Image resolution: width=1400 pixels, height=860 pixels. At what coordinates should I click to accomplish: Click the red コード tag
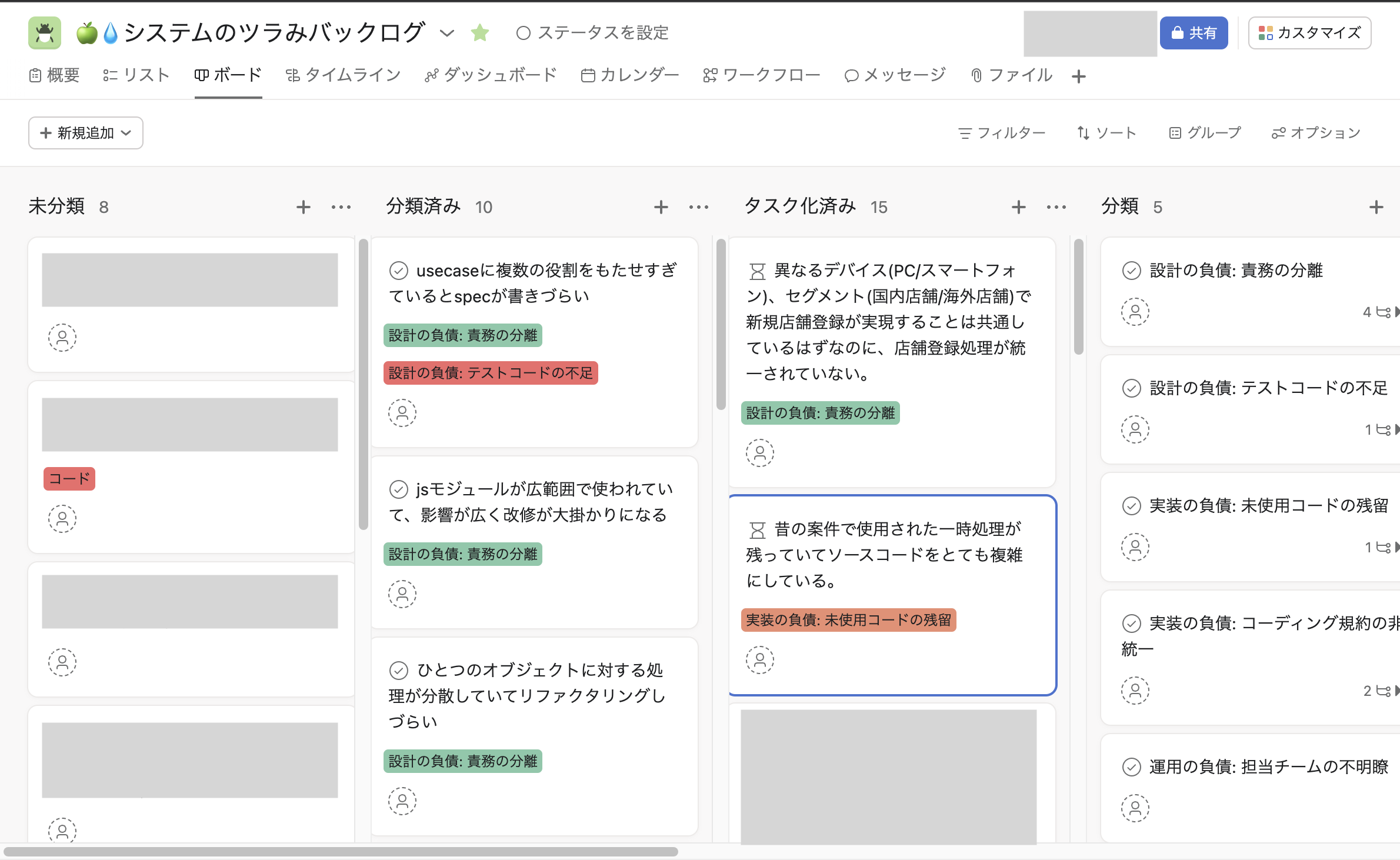[x=69, y=479]
